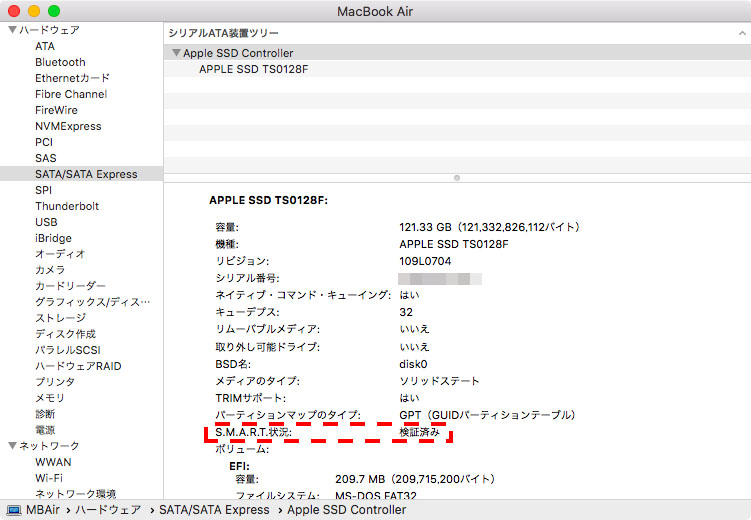751x520 pixels.
Task: Click Apple SSD Controller in the path bar
Action: click(346, 510)
